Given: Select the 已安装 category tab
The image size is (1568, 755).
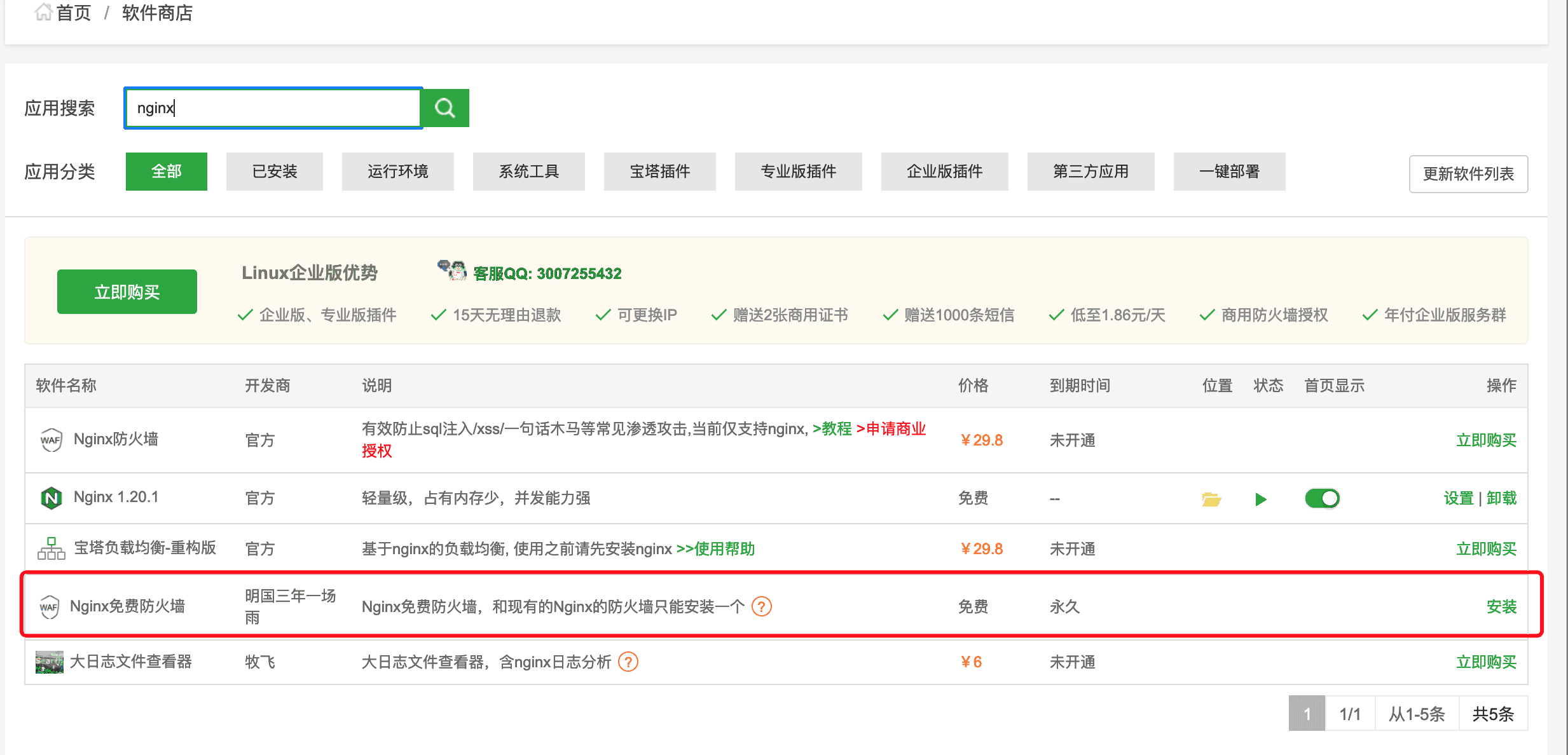Looking at the screenshot, I should click(274, 172).
